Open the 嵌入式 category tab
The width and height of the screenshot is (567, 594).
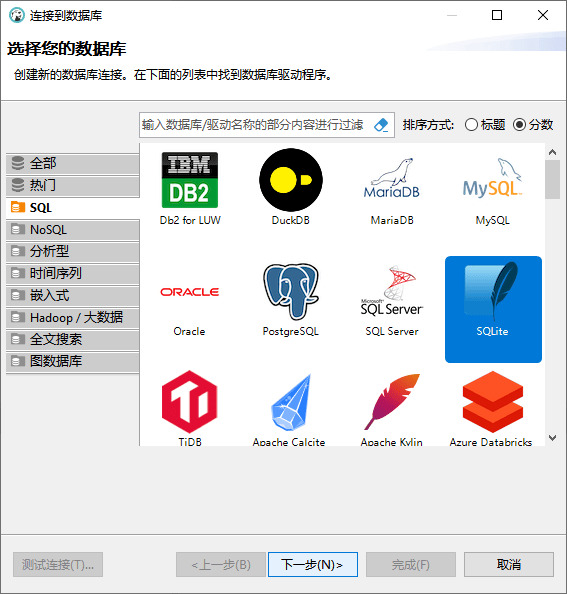click(x=73, y=295)
